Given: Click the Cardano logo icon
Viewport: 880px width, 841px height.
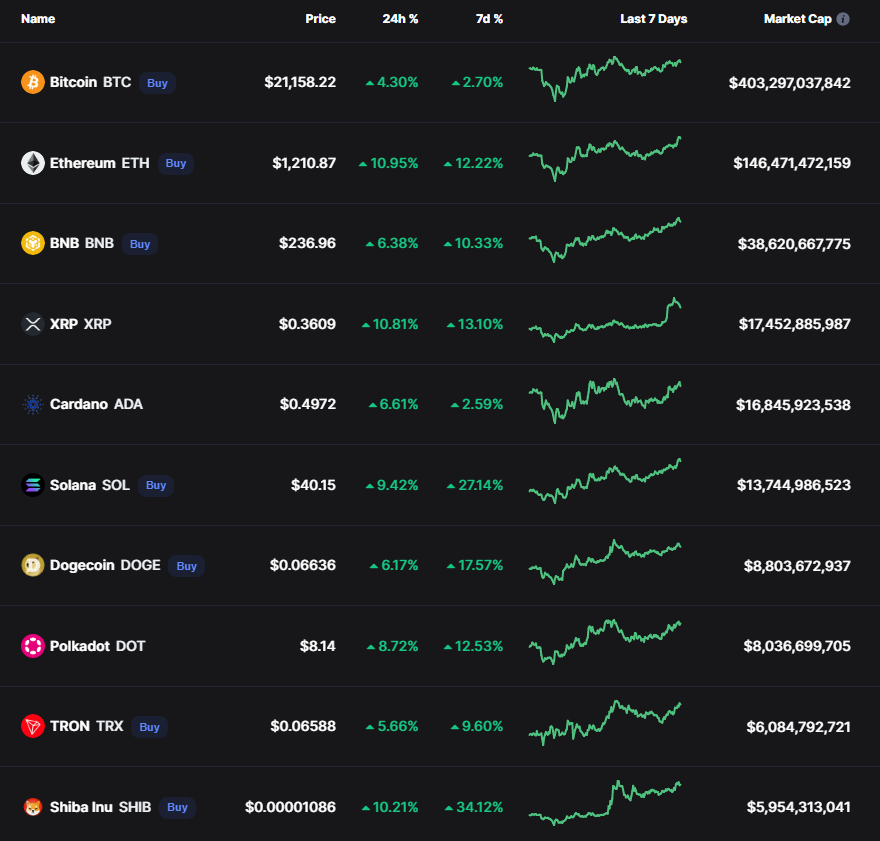Looking at the screenshot, I should (x=33, y=405).
